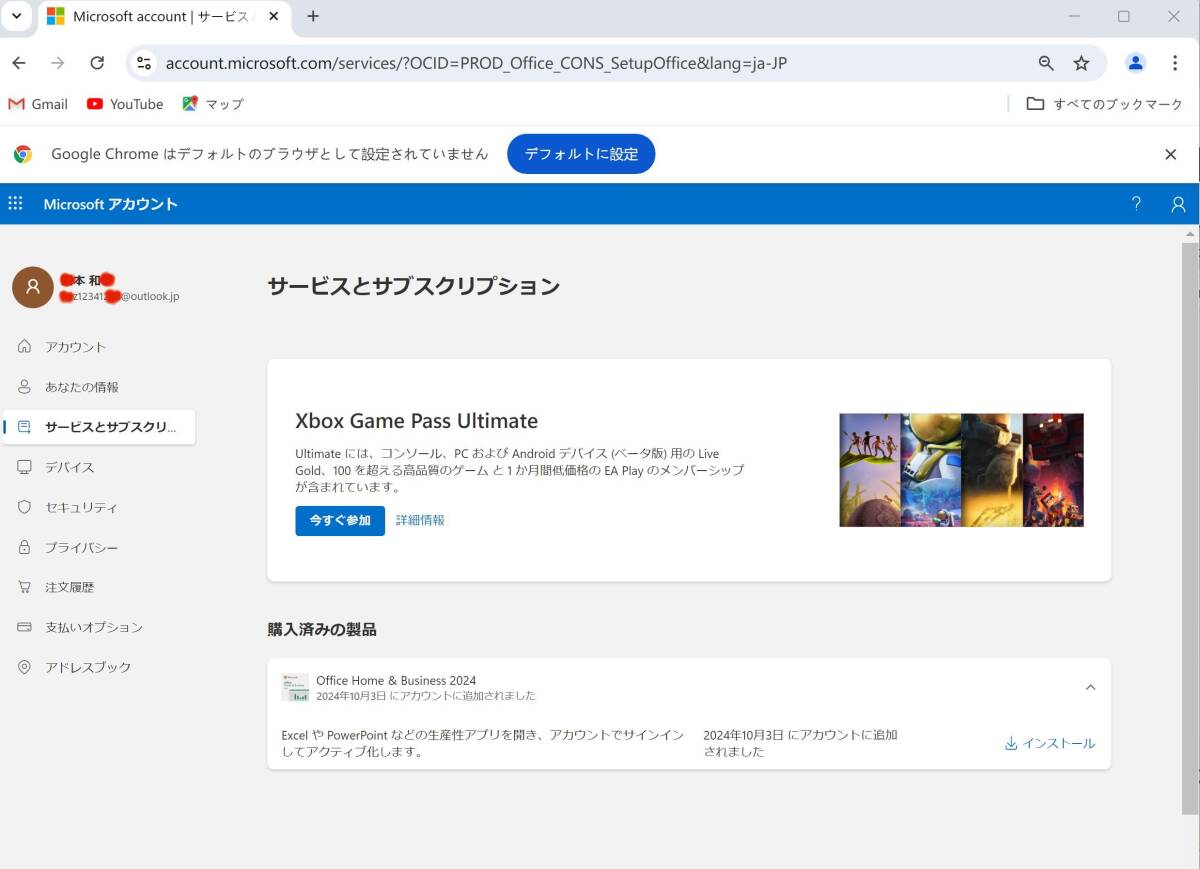This screenshot has height=869, width=1200.
Task: Open the Chrome three-dot menu
Action: click(x=1175, y=63)
